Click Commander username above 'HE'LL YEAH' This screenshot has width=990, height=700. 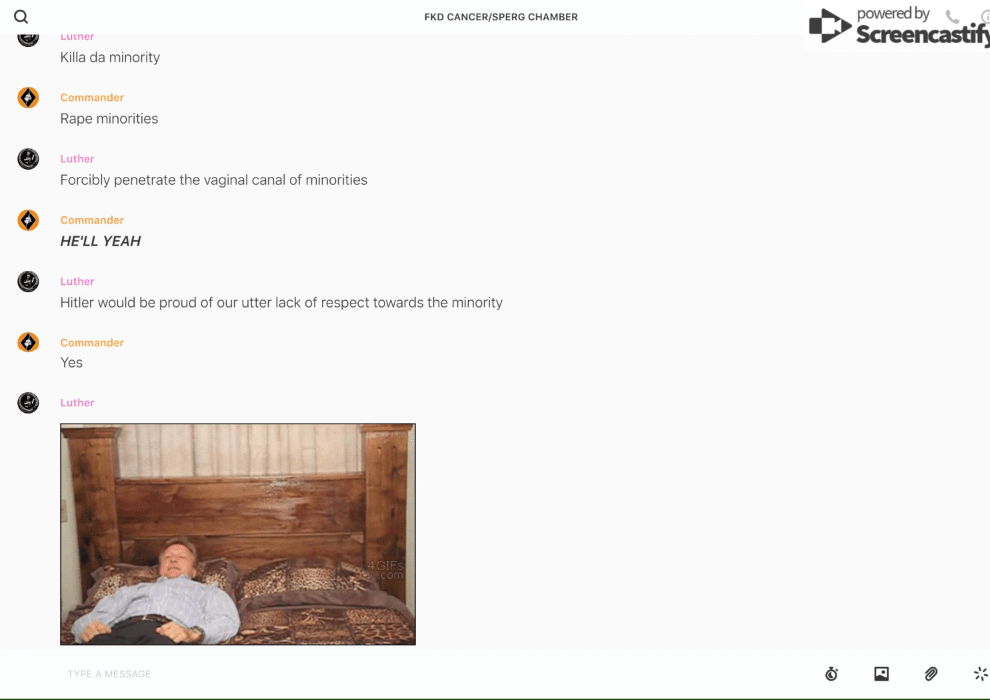click(92, 220)
